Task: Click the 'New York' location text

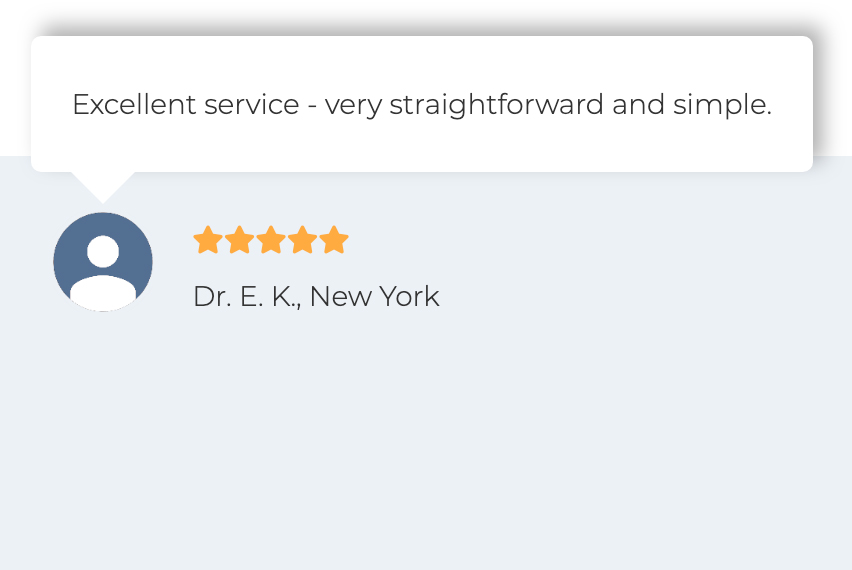Action: (374, 297)
